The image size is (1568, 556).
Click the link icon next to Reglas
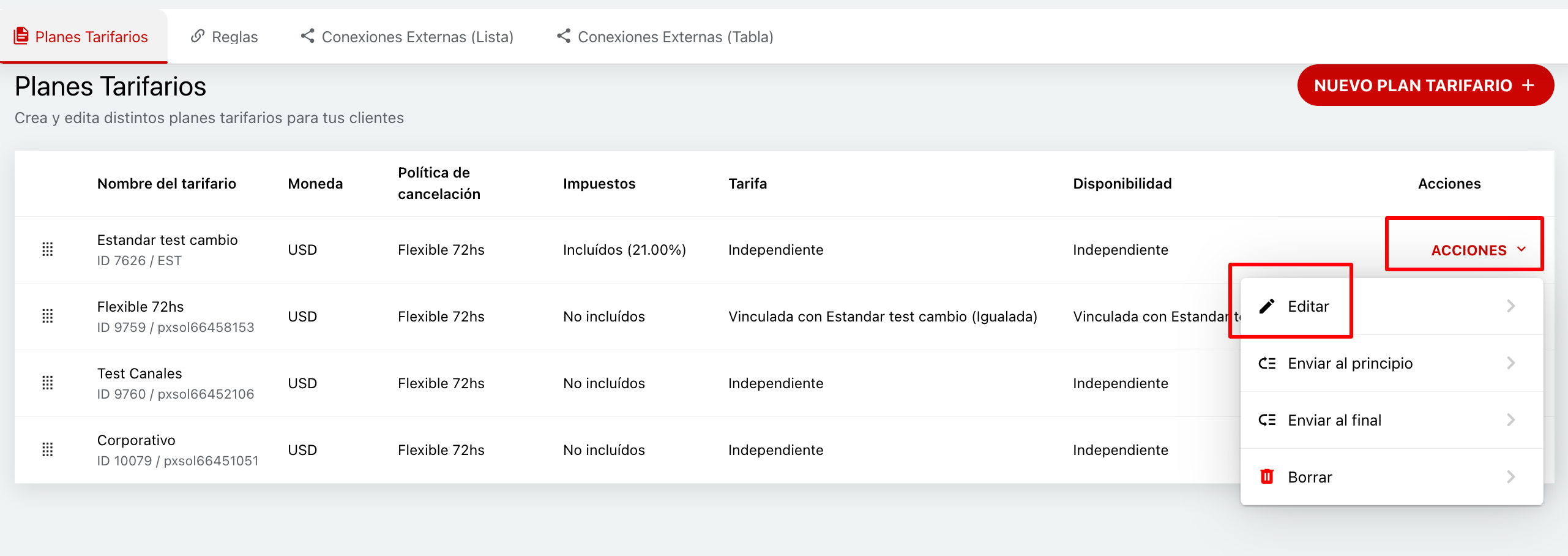pos(196,36)
